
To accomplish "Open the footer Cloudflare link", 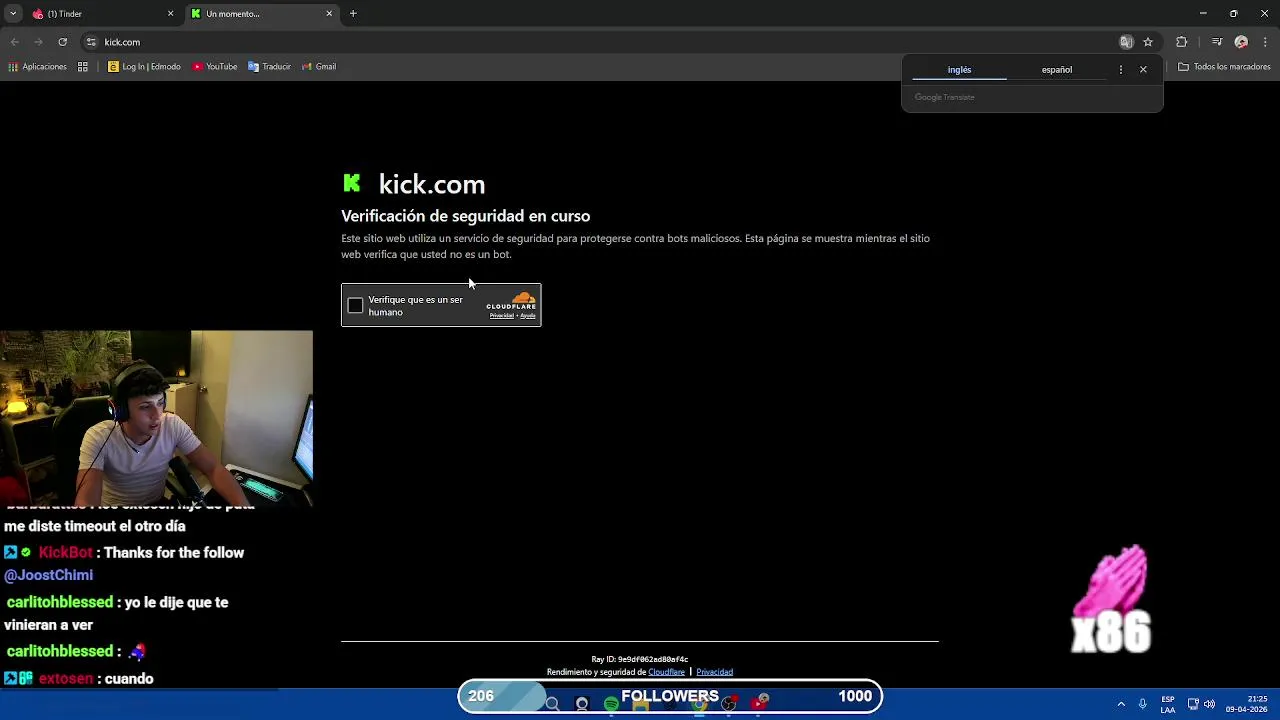I will click(x=666, y=672).
